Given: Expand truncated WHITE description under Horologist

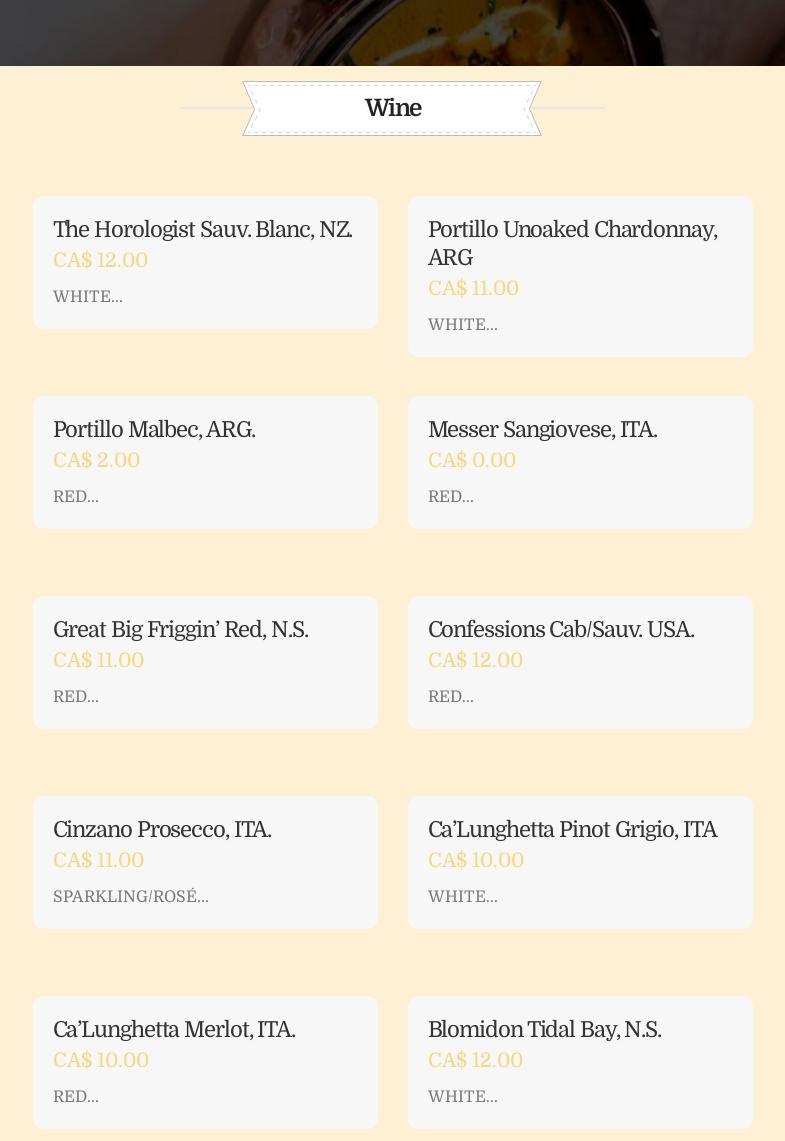Looking at the screenshot, I should pos(88,297).
